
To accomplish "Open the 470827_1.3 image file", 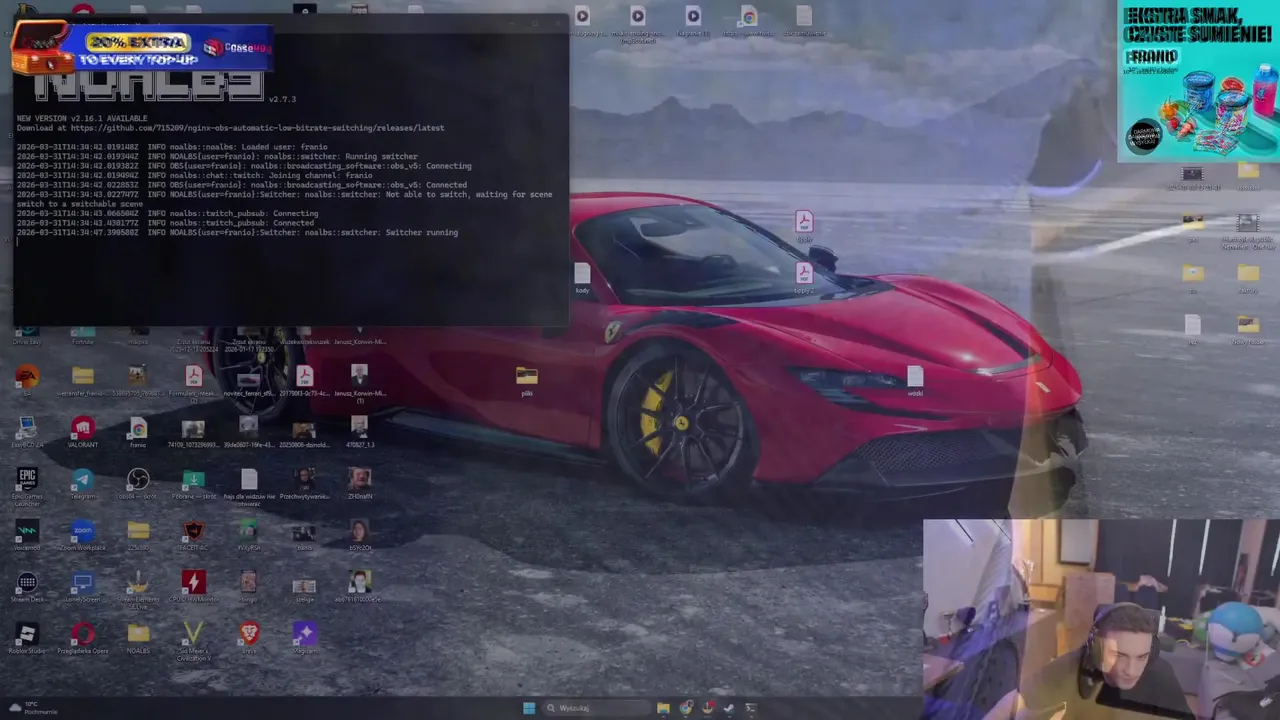I will click(x=360, y=432).
